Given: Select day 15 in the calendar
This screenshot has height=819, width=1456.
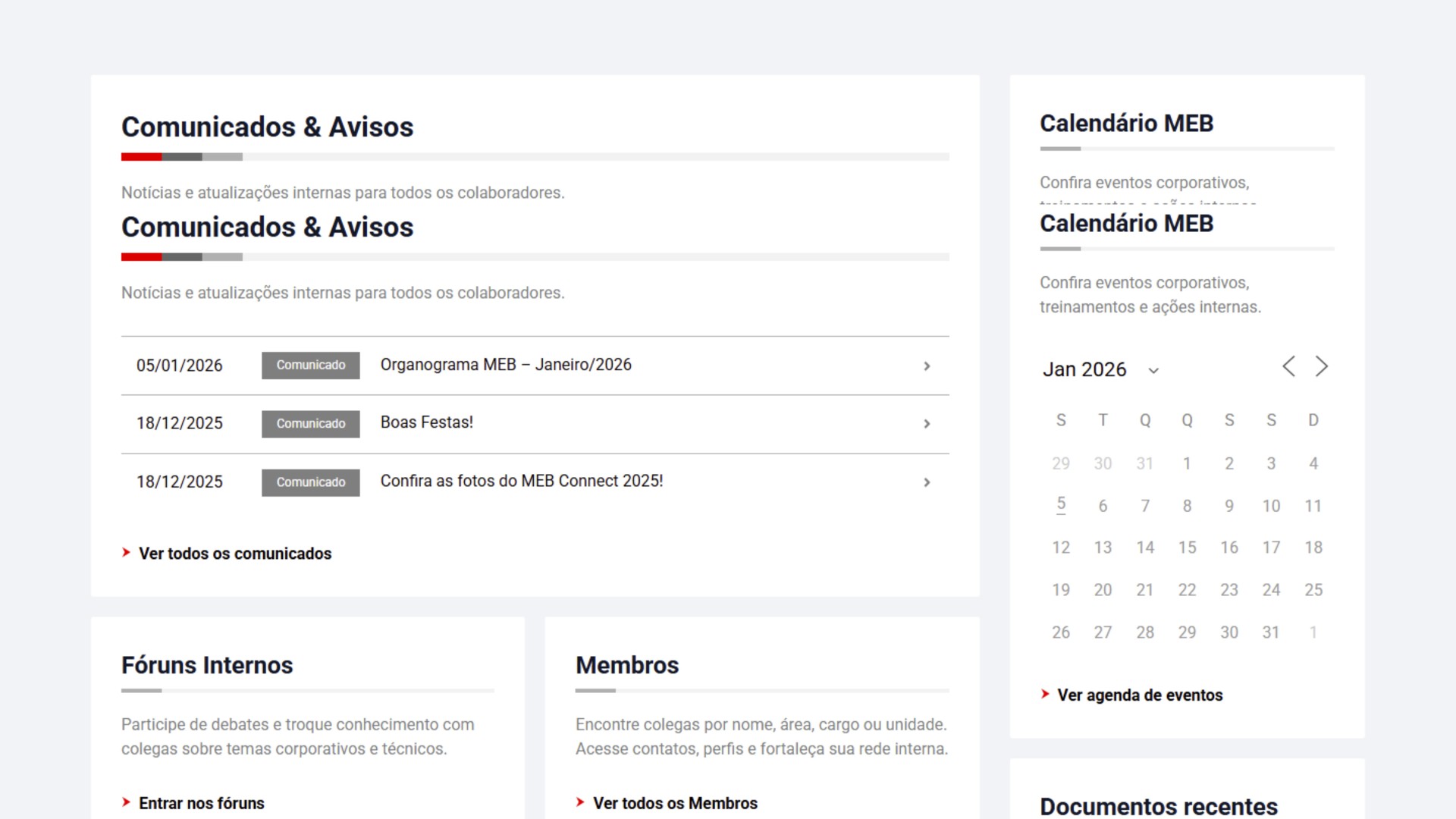Looking at the screenshot, I should click(1187, 548).
